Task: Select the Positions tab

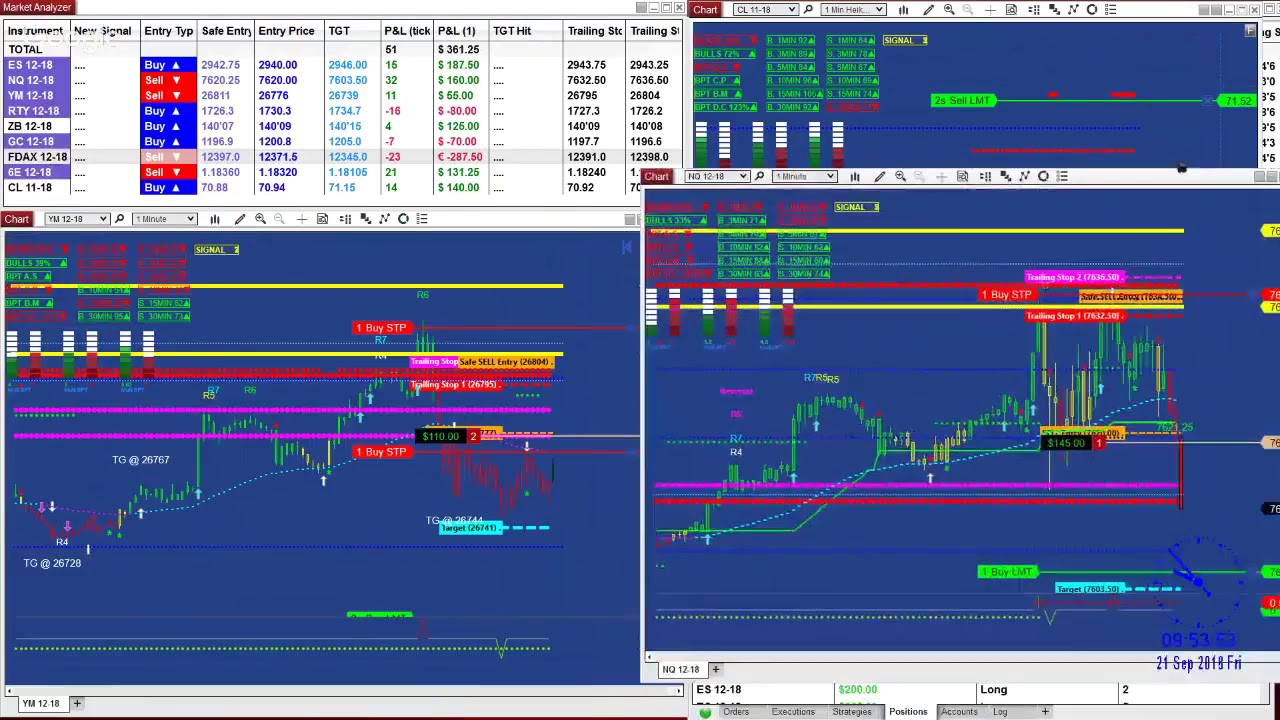Action: click(x=908, y=712)
